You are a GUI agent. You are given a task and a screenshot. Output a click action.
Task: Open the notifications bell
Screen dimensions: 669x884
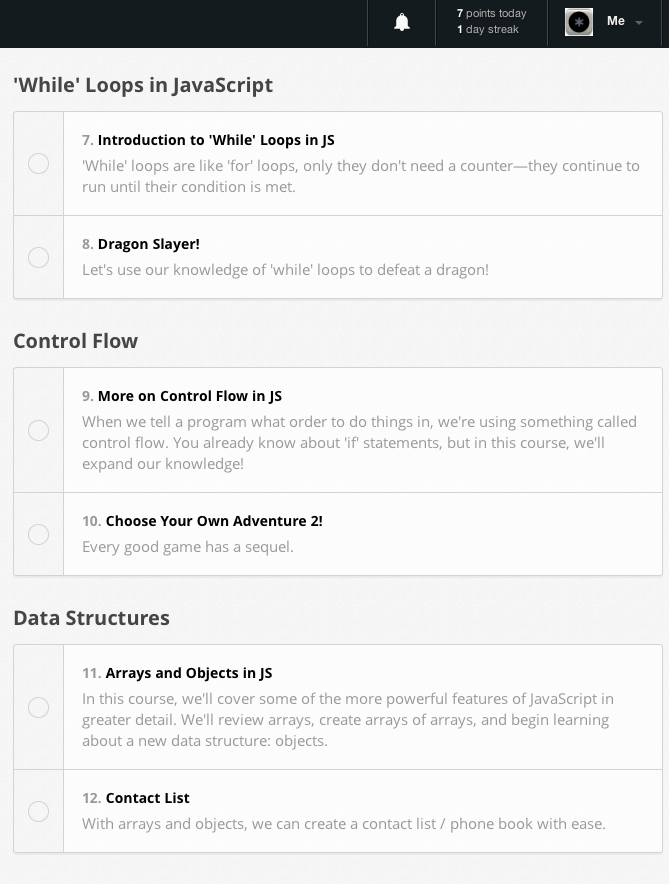pyautogui.click(x=402, y=23)
